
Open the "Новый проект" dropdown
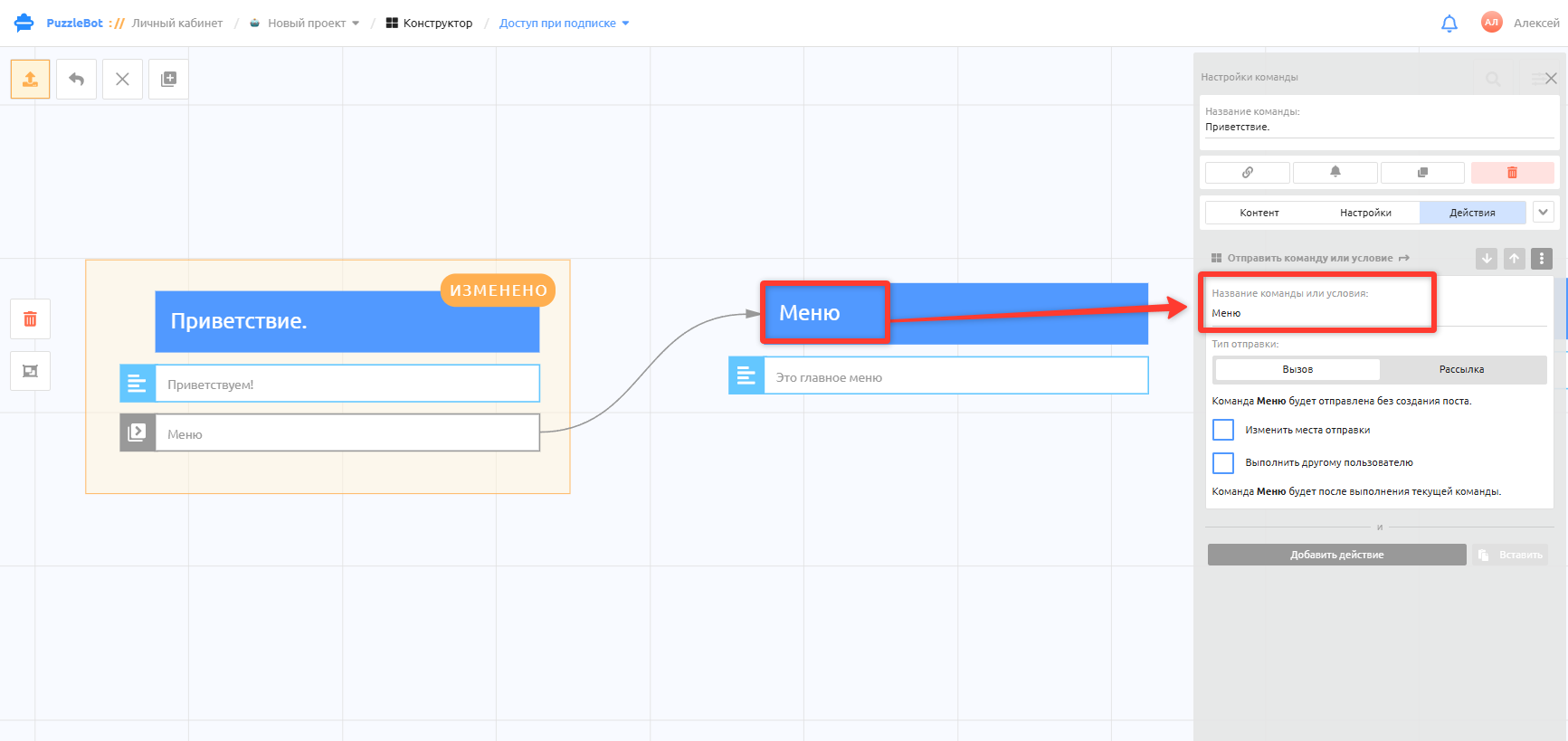(x=305, y=24)
